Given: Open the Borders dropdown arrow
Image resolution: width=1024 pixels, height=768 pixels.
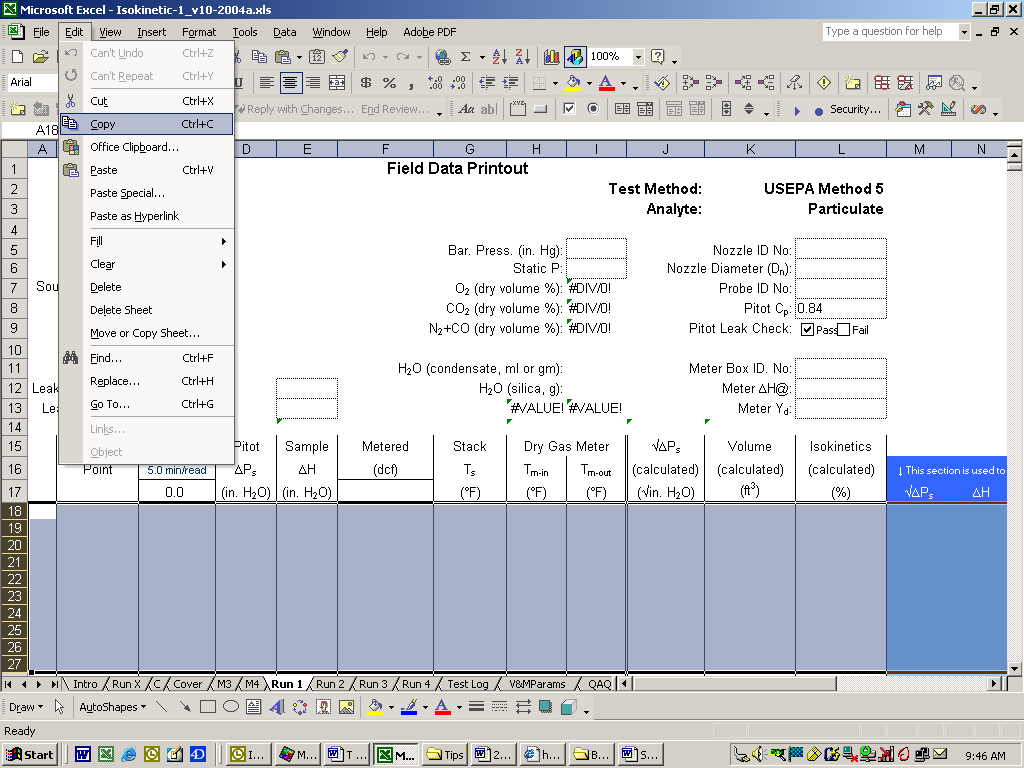Looking at the screenshot, I should (x=555, y=83).
